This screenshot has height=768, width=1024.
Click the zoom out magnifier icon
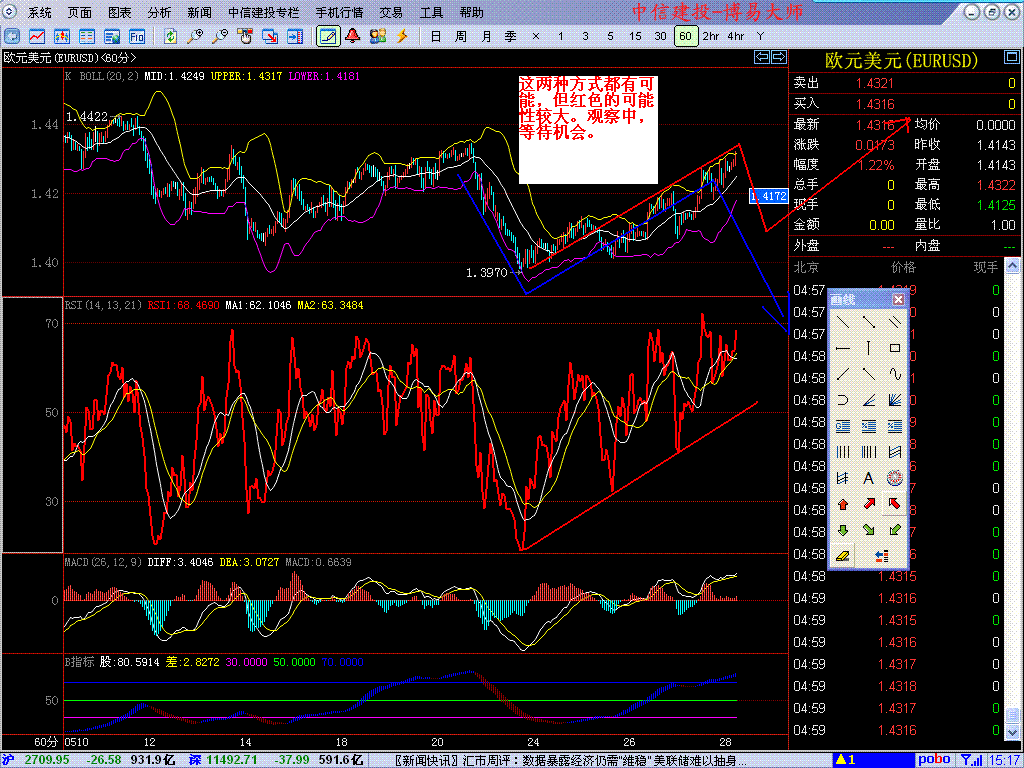point(220,36)
